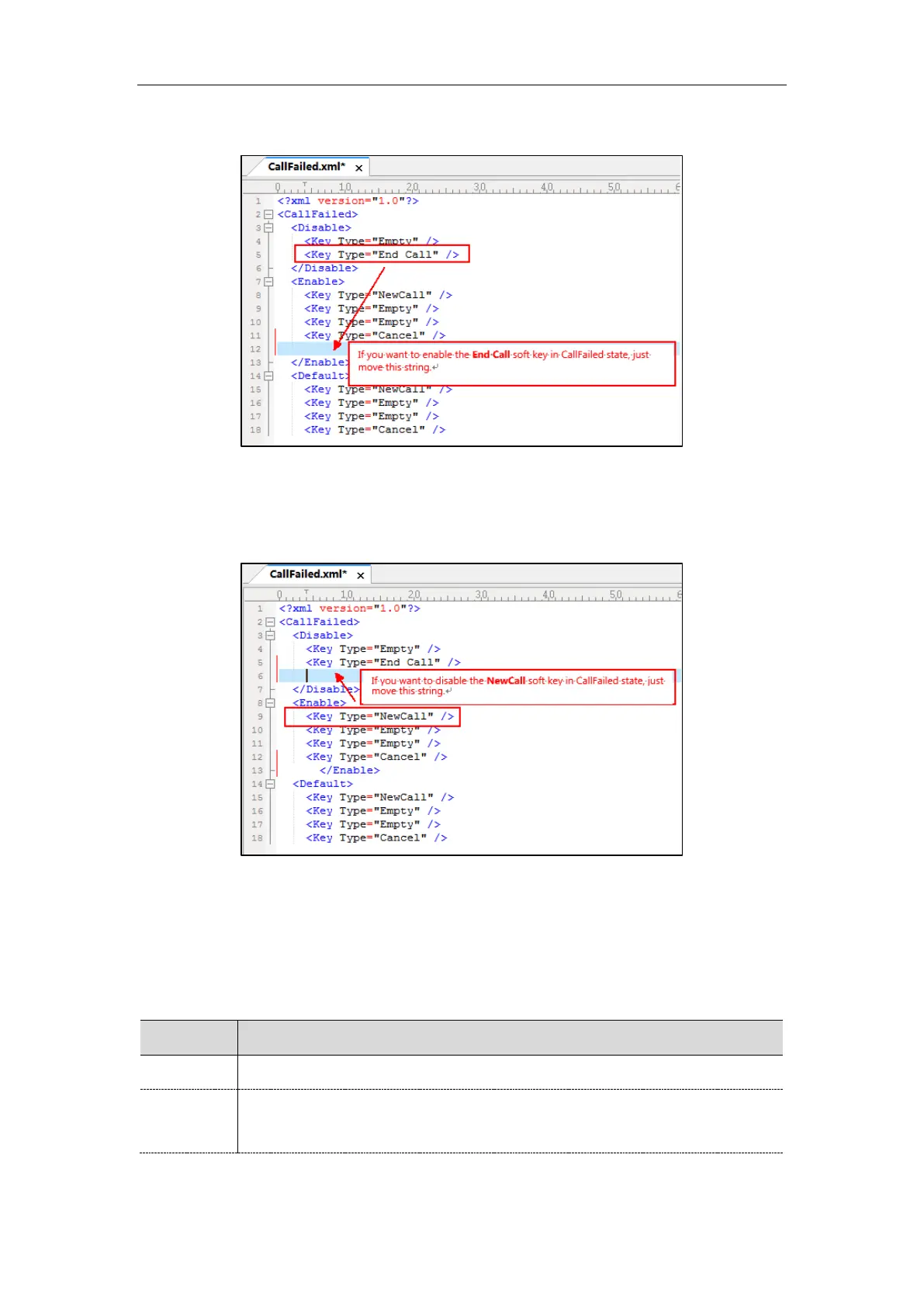
Task: Collapse the <Default> fold in the End-Call note editor
Action: tap(268, 376)
